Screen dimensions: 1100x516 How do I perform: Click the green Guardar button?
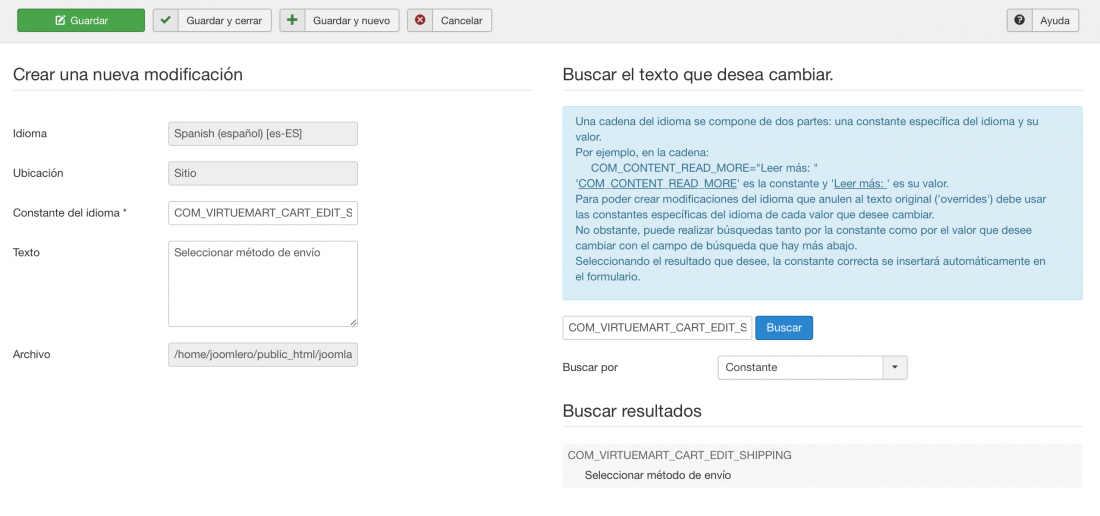pos(81,20)
